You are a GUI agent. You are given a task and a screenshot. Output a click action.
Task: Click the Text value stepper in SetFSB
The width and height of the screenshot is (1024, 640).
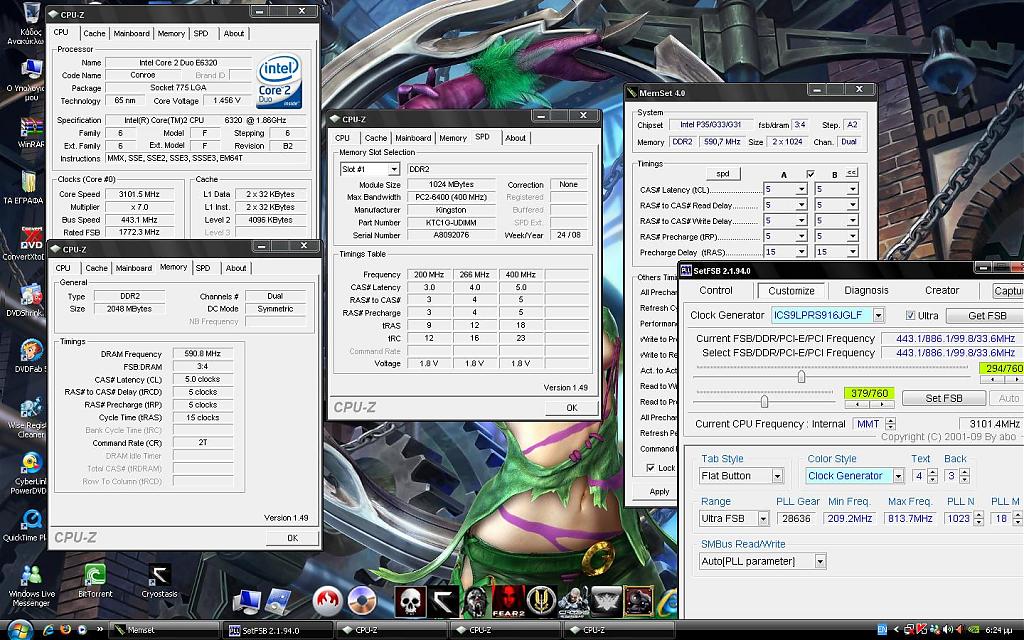tap(933, 476)
